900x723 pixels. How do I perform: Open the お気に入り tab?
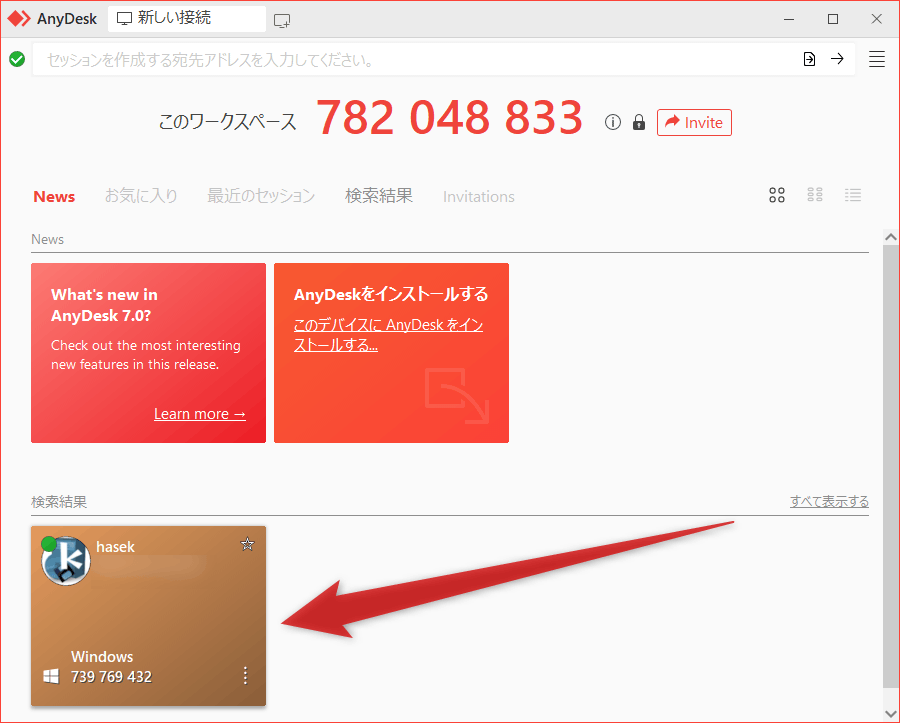pyautogui.click(x=141, y=196)
